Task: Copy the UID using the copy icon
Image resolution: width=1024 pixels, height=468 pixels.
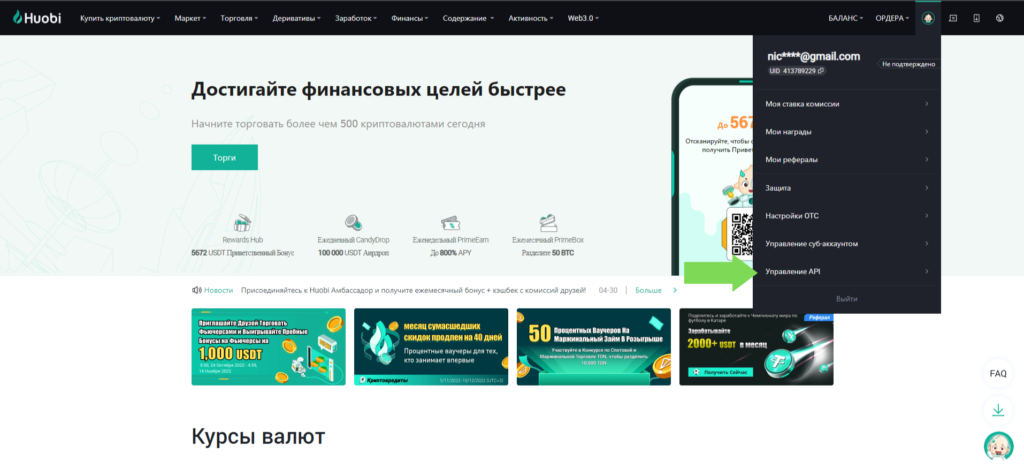Action: pos(821,71)
